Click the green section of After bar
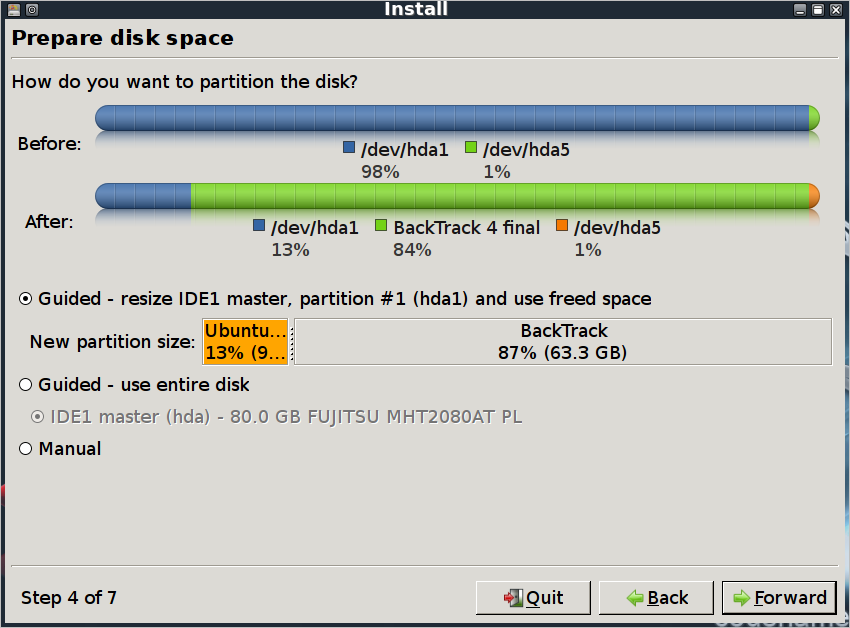 tap(500, 196)
